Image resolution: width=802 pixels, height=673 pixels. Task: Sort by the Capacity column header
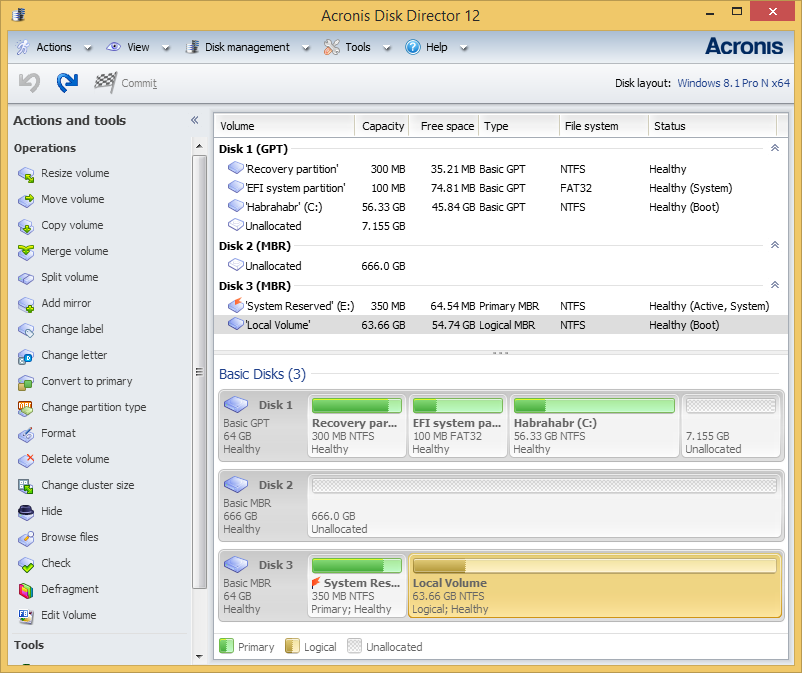click(382, 126)
